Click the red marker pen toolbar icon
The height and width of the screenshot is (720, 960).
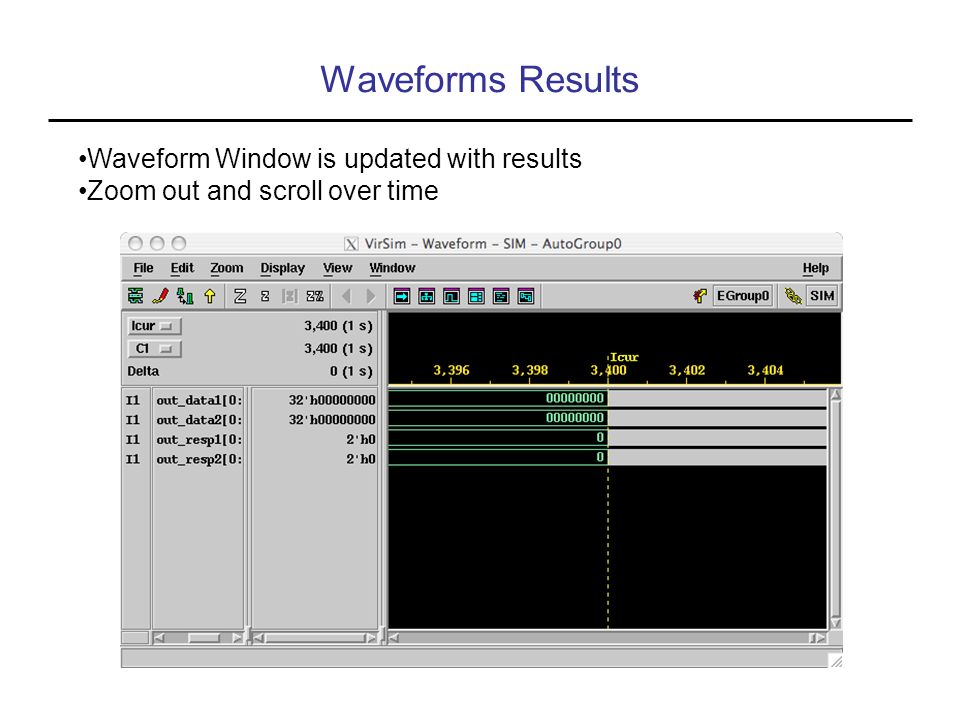[160, 296]
